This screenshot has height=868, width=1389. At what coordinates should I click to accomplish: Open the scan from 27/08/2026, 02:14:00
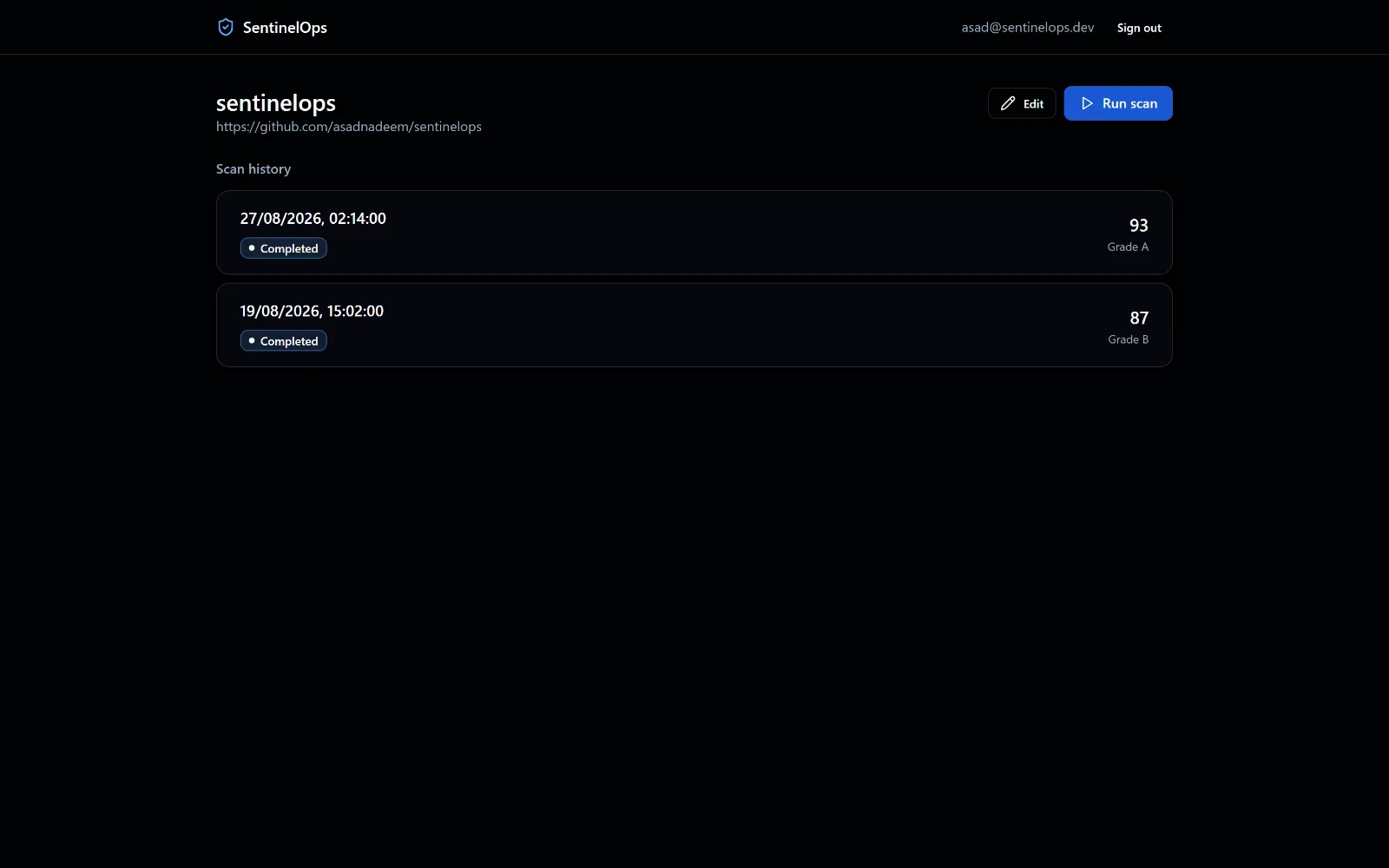pos(694,233)
